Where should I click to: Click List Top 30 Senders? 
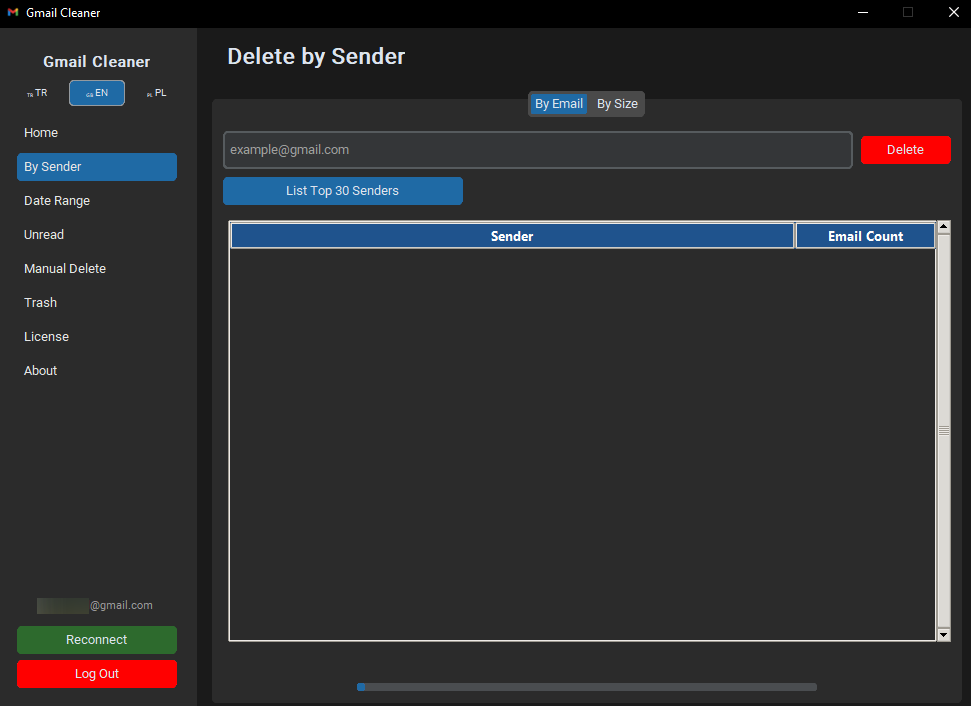(342, 191)
